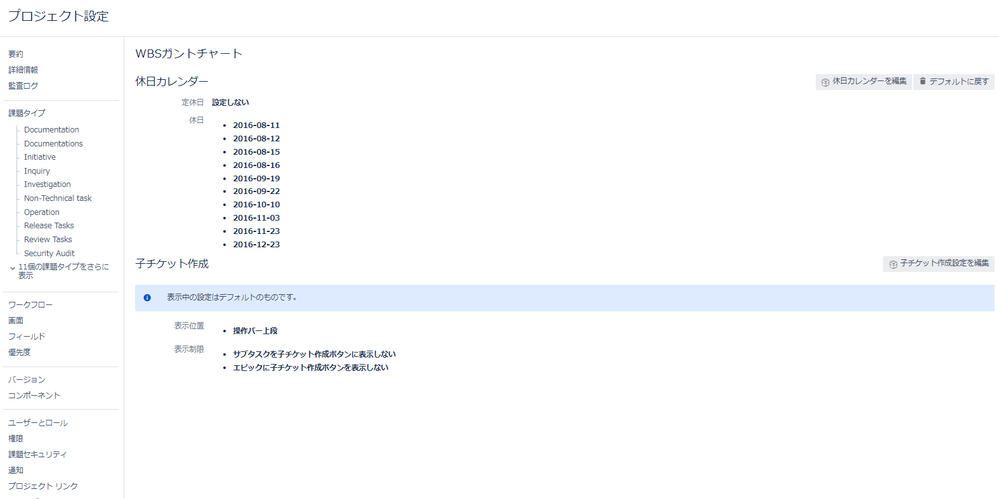
Task: Navigate to バージョン in sidebar
Action: (26, 380)
